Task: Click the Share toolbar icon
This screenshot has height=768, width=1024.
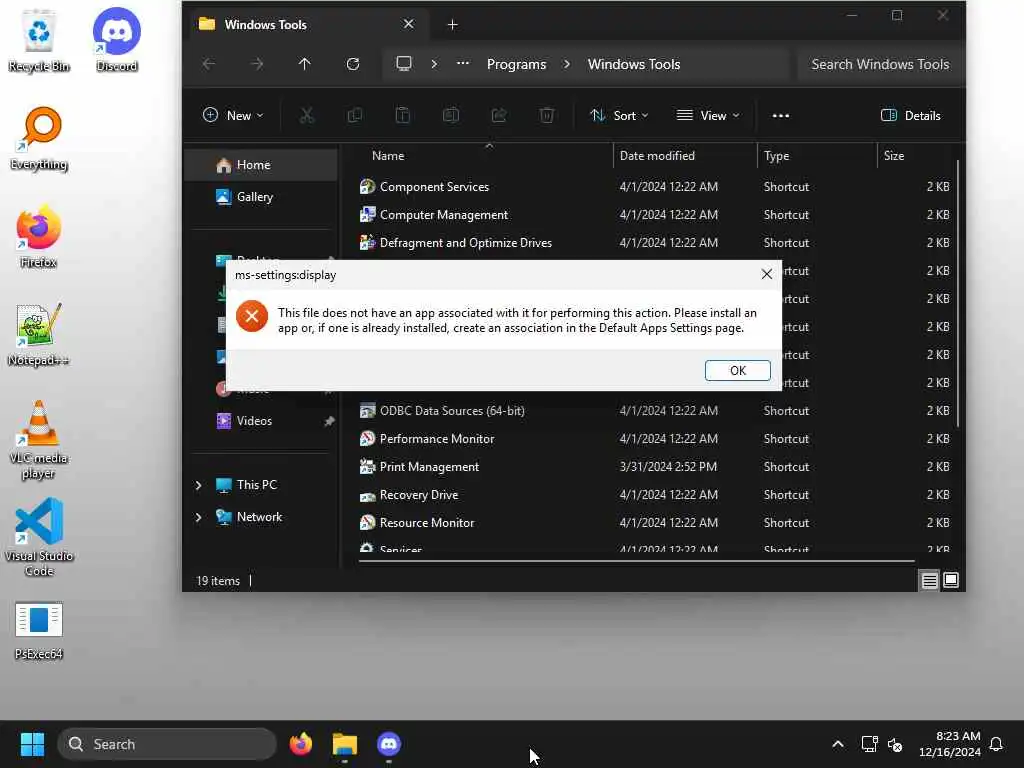Action: pyautogui.click(x=499, y=116)
